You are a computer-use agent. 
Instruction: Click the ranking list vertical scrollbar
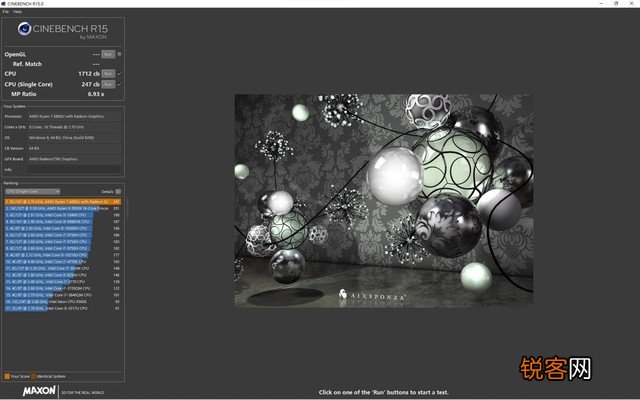tap(127, 208)
